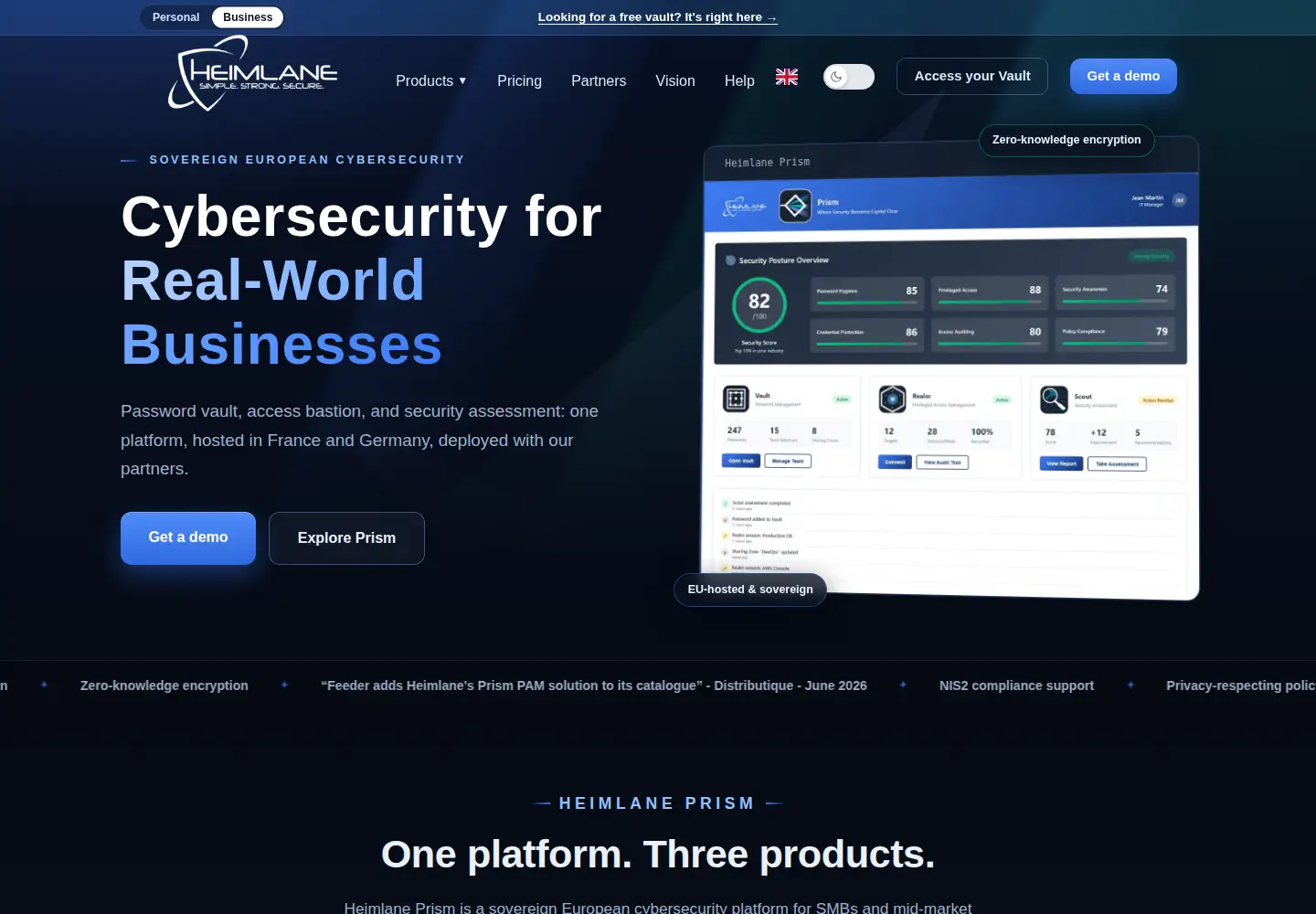Expand the Products dropdown menu
1316x914 pixels.
pyautogui.click(x=431, y=80)
